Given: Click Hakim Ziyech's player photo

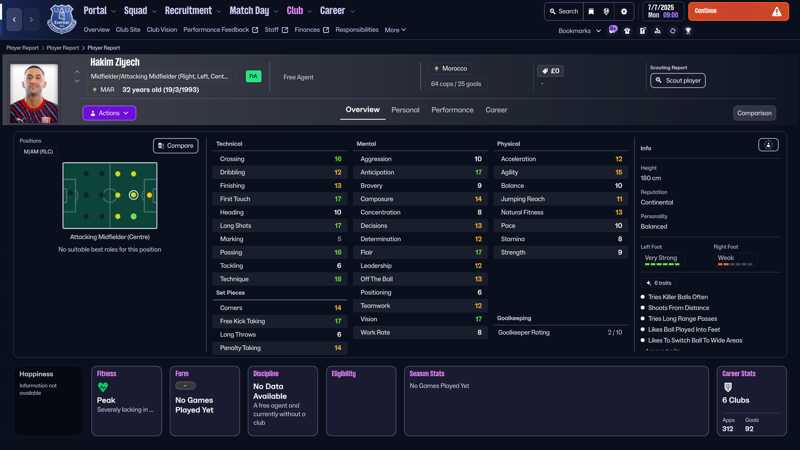Looking at the screenshot, I should (x=34, y=94).
